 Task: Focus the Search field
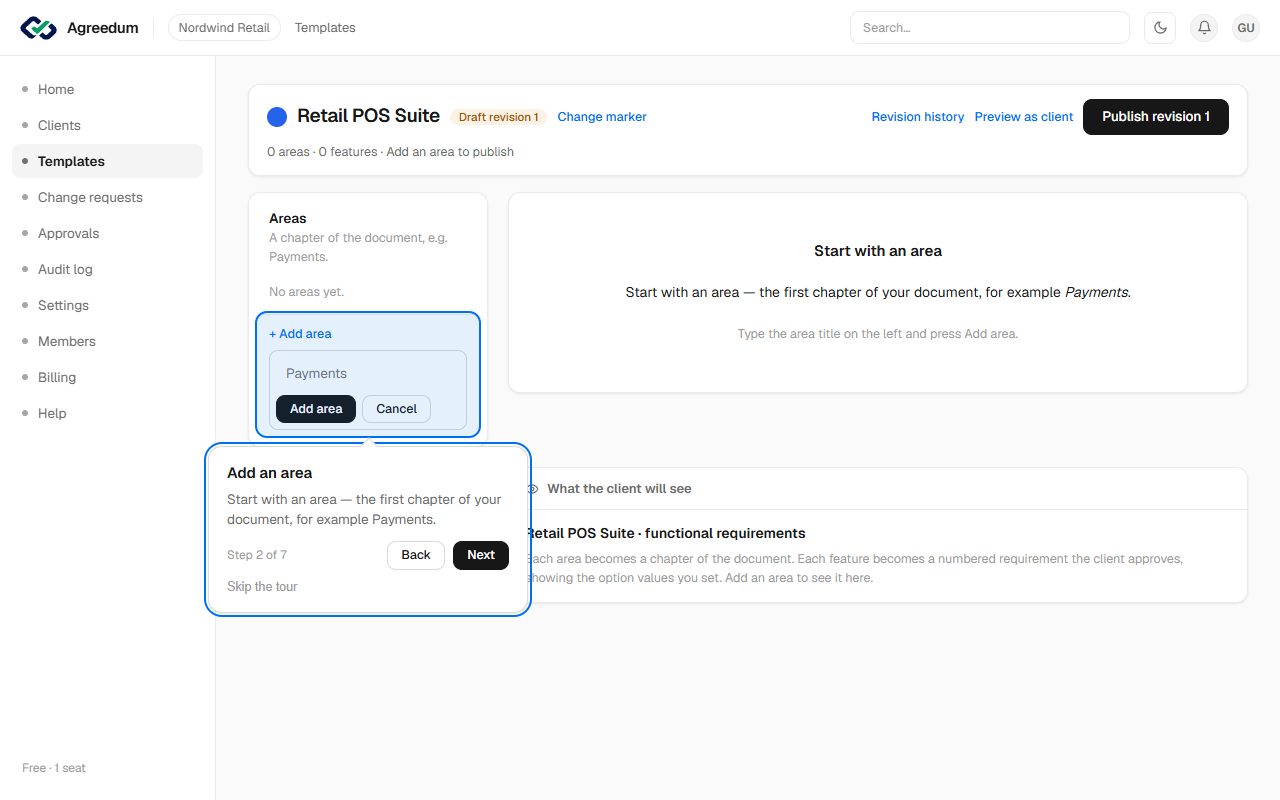(x=989, y=28)
